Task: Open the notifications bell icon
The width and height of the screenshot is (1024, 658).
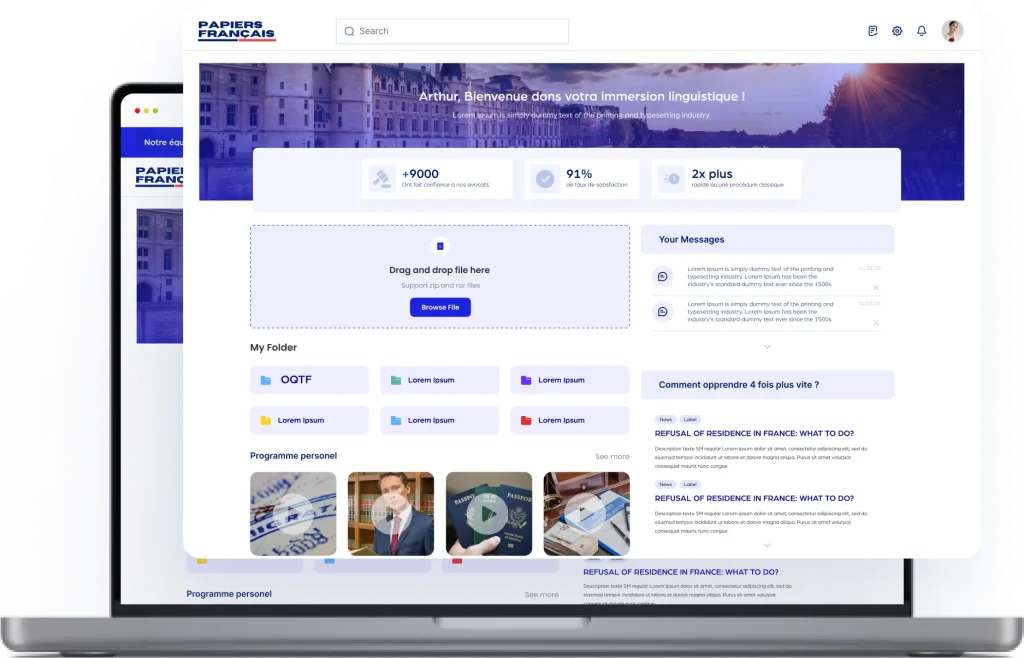Action: (x=921, y=31)
